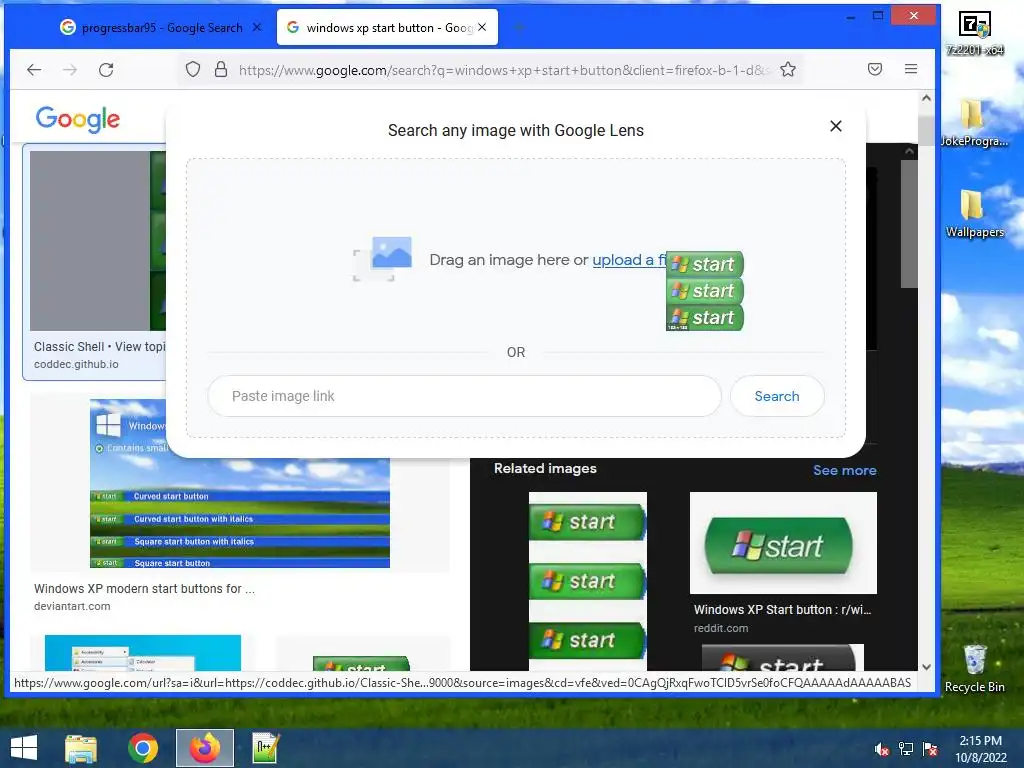
Task: Open the Classic Shell result thumbnail
Action: point(98,241)
